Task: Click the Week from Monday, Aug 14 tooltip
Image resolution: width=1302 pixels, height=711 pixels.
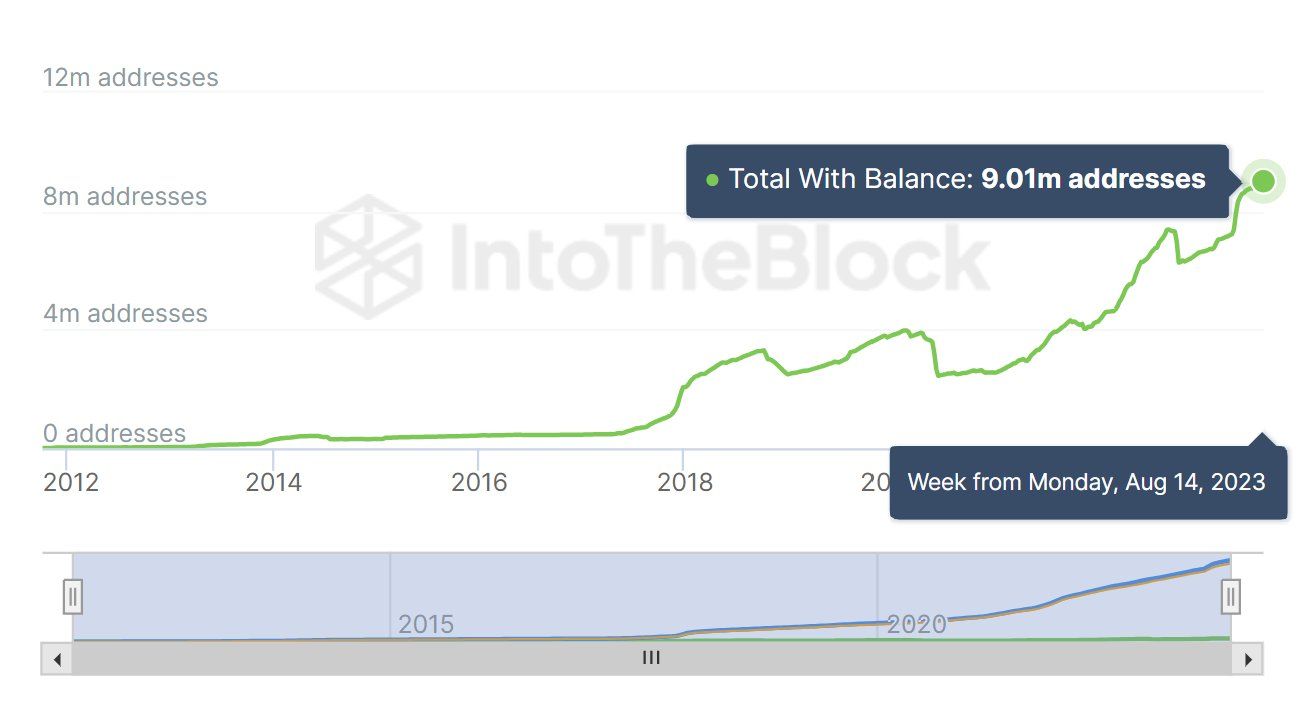Action: point(1086,482)
